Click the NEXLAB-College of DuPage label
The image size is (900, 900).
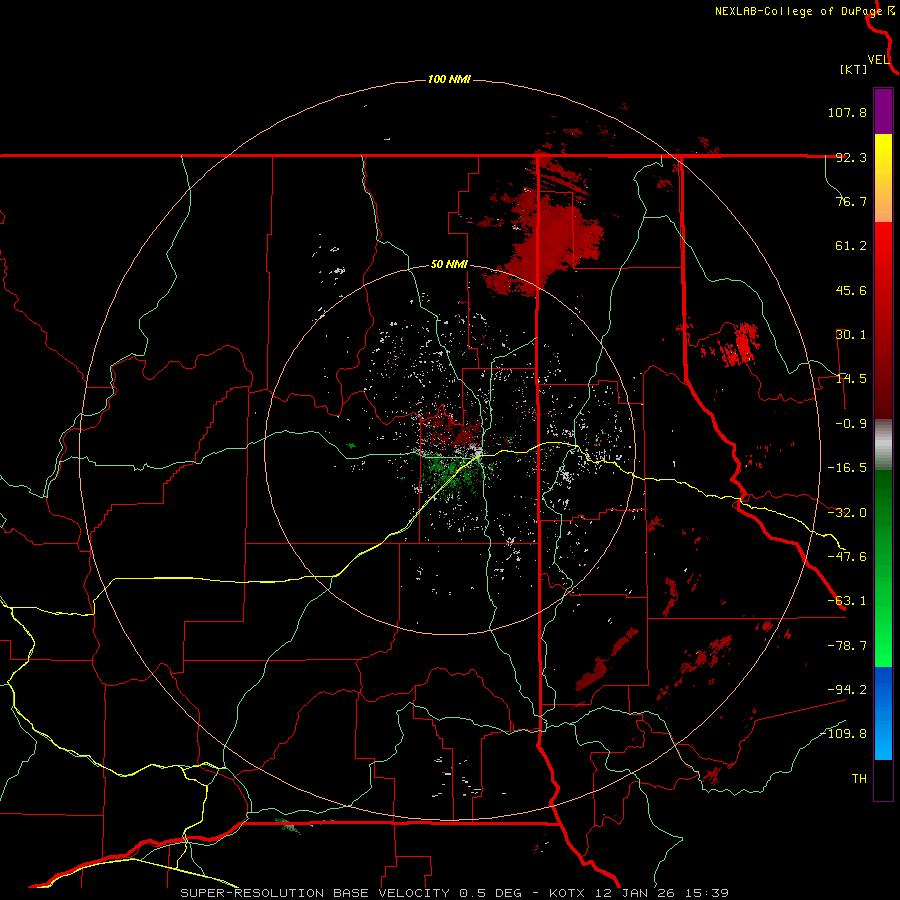coord(798,11)
